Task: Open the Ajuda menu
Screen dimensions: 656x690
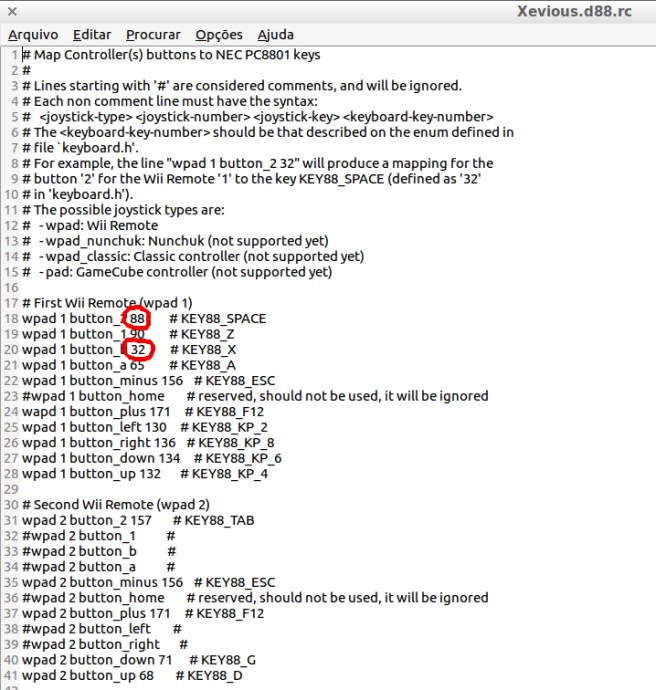Action: 275,35
